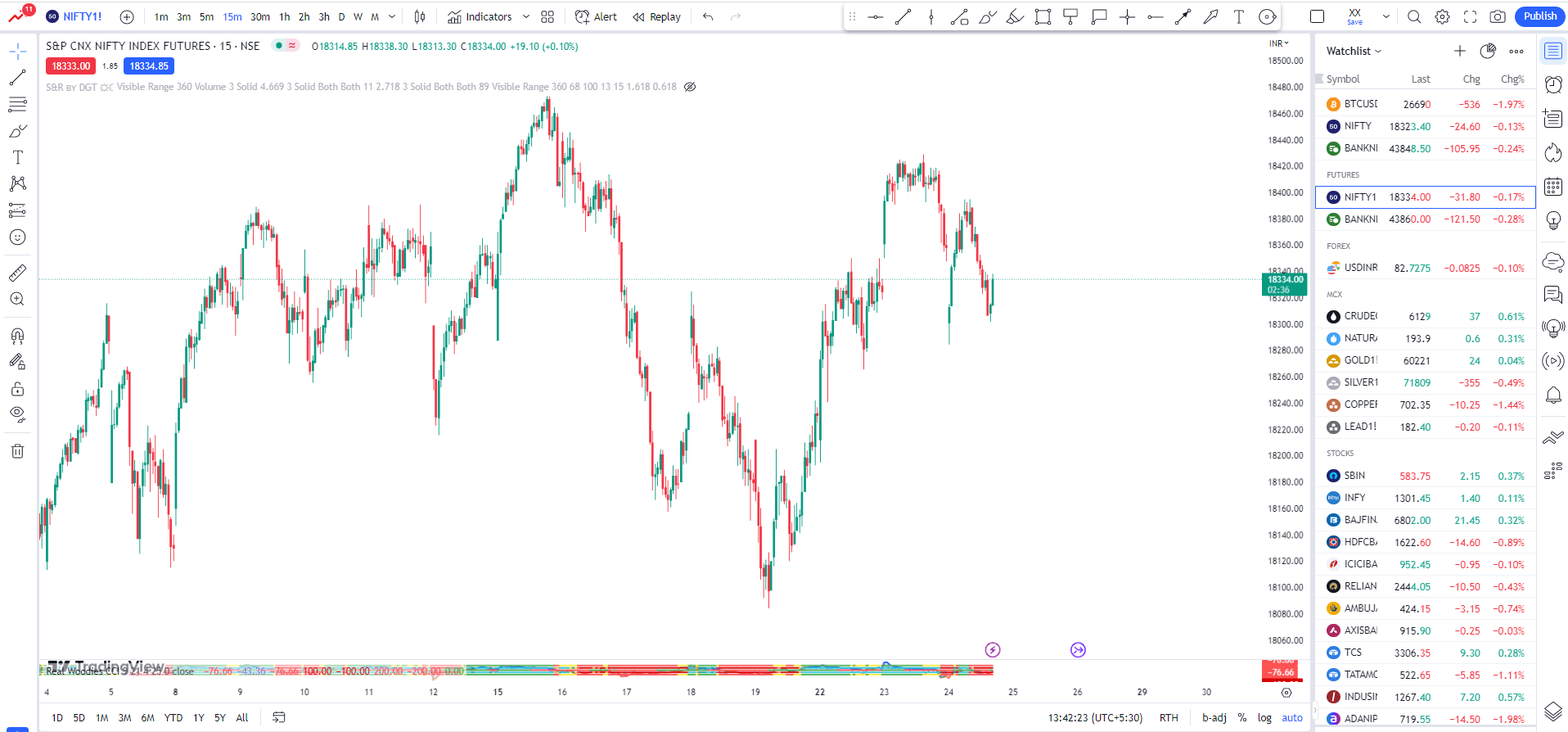Select BTCUSD row in the watchlist
1568x732 pixels.
click(1425, 104)
